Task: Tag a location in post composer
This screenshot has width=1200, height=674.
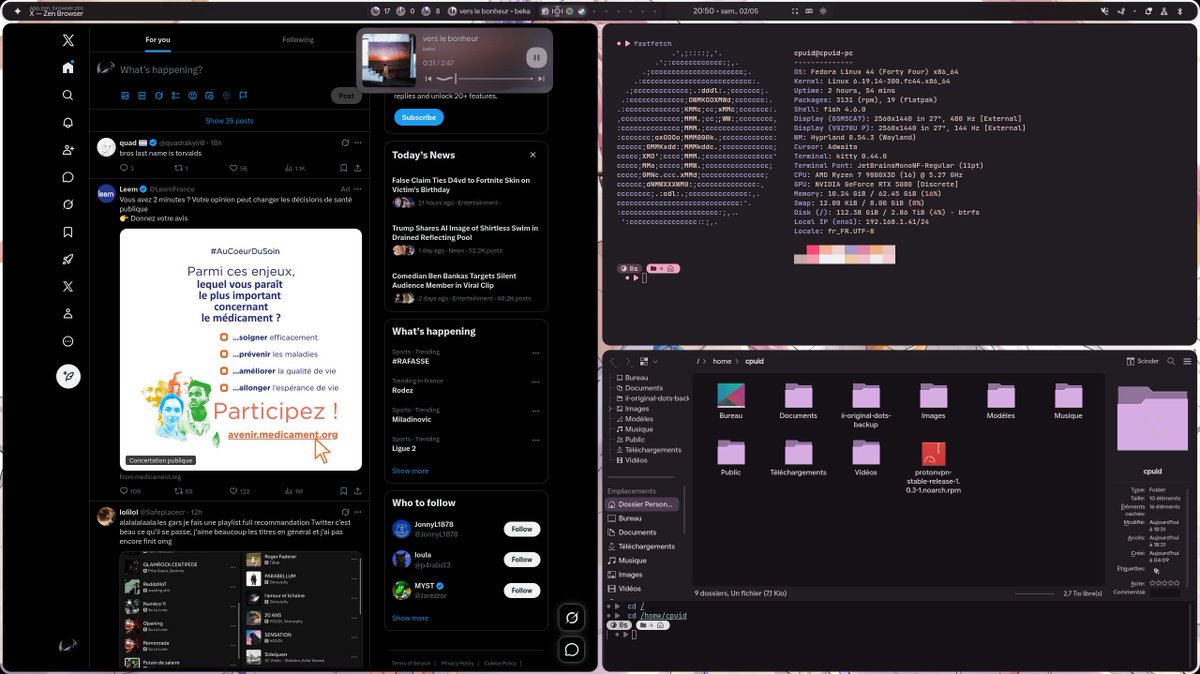Action: click(x=226, y=96)
